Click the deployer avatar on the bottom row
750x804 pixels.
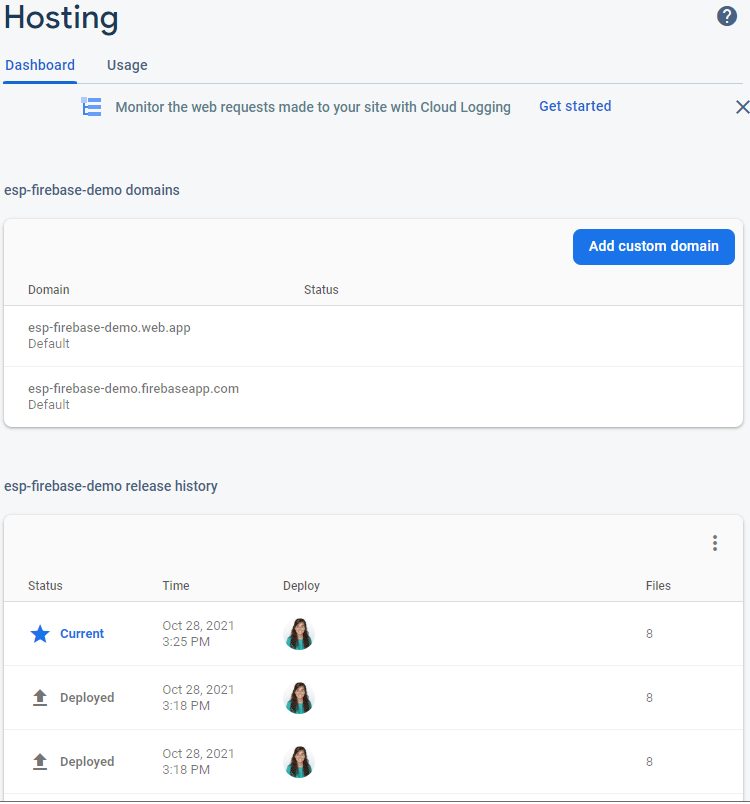299,761
